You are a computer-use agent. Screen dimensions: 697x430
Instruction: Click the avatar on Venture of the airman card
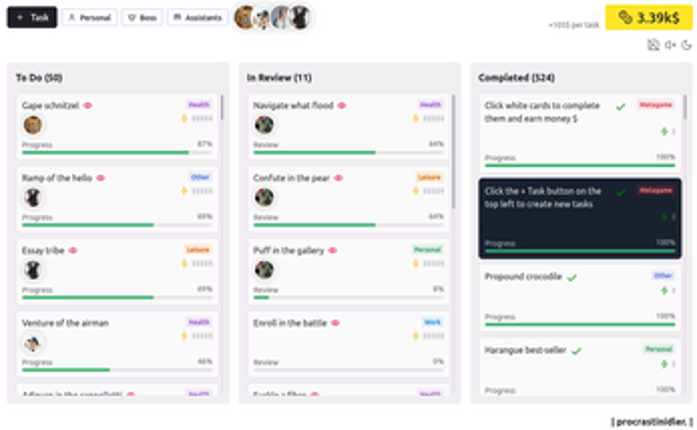(32, 342)
